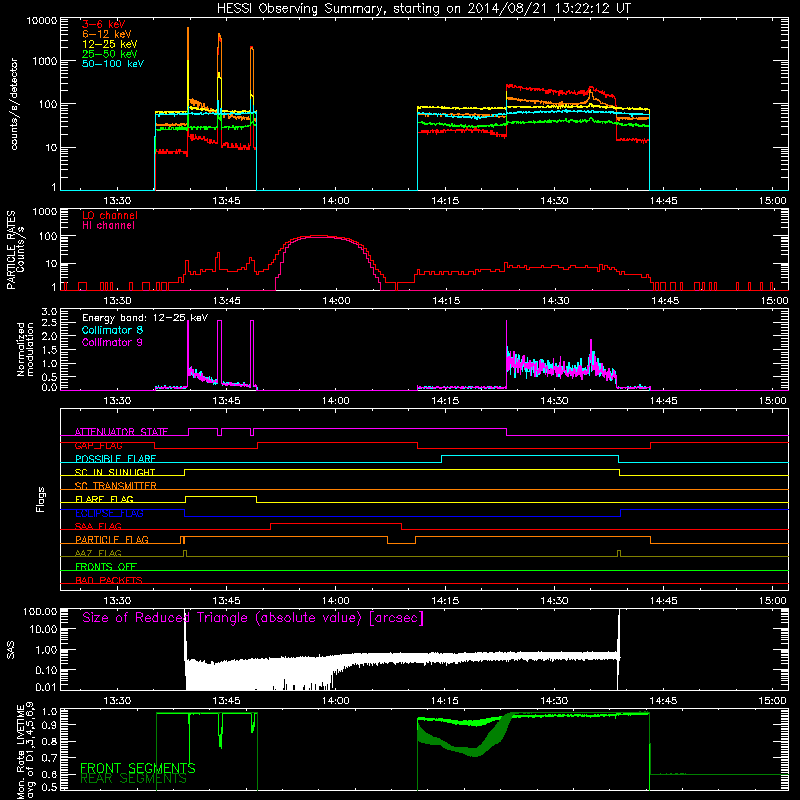This screenshot has height=800, width=800.
Task: Click the 'FRONT SEGMENTS' legend label
Action: (138, 768)
